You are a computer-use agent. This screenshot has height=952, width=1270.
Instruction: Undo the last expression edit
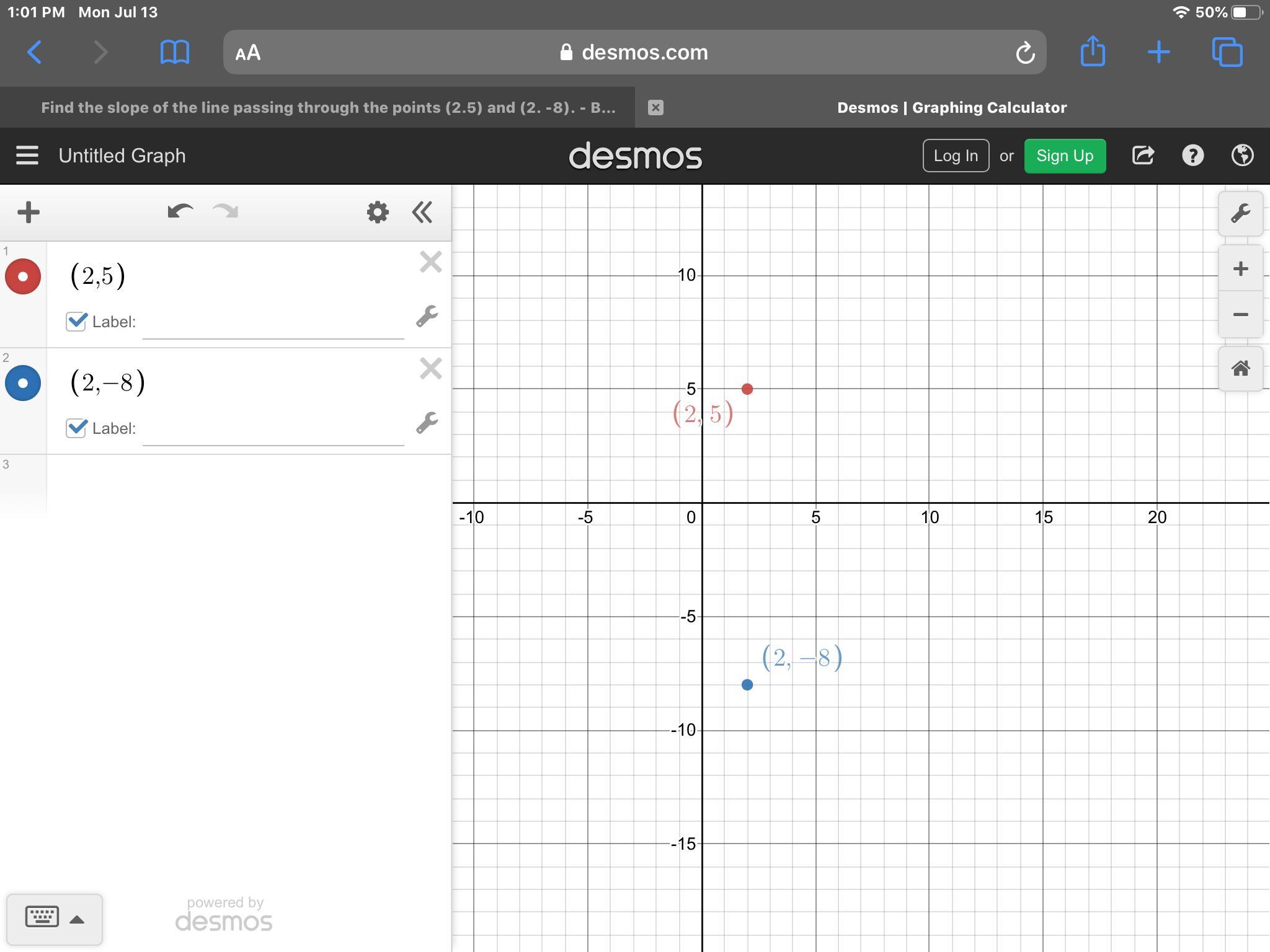coord(180,212)
